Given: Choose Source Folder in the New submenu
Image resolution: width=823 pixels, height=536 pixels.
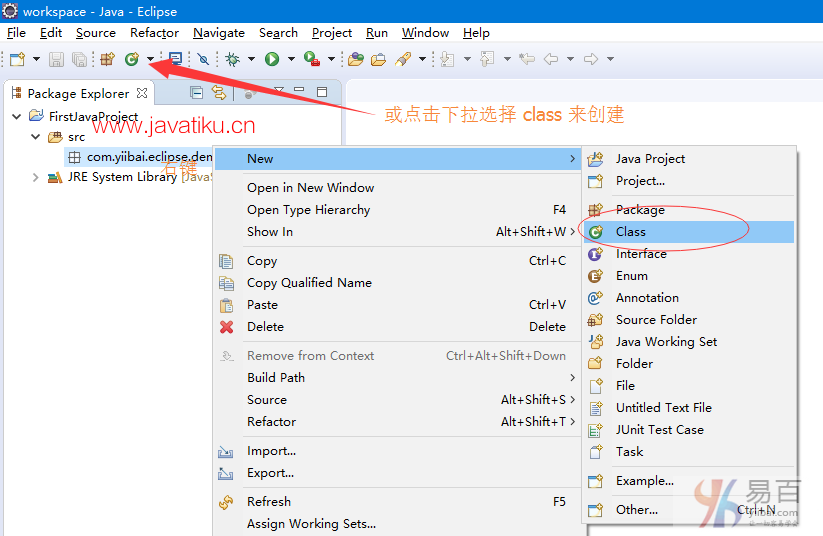Looking at the screenshot, I should [x=689, y=320].
